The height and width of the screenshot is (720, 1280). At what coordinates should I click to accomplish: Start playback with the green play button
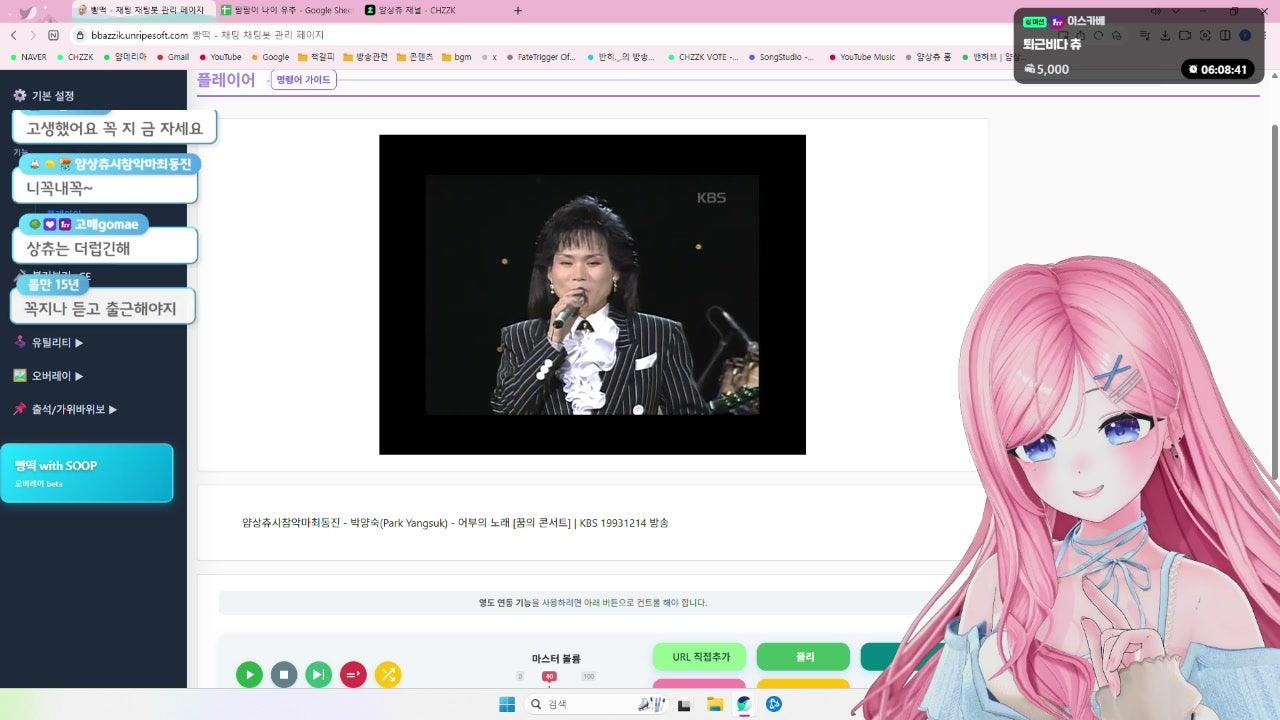pyautogui.click(x=249, y=675)
